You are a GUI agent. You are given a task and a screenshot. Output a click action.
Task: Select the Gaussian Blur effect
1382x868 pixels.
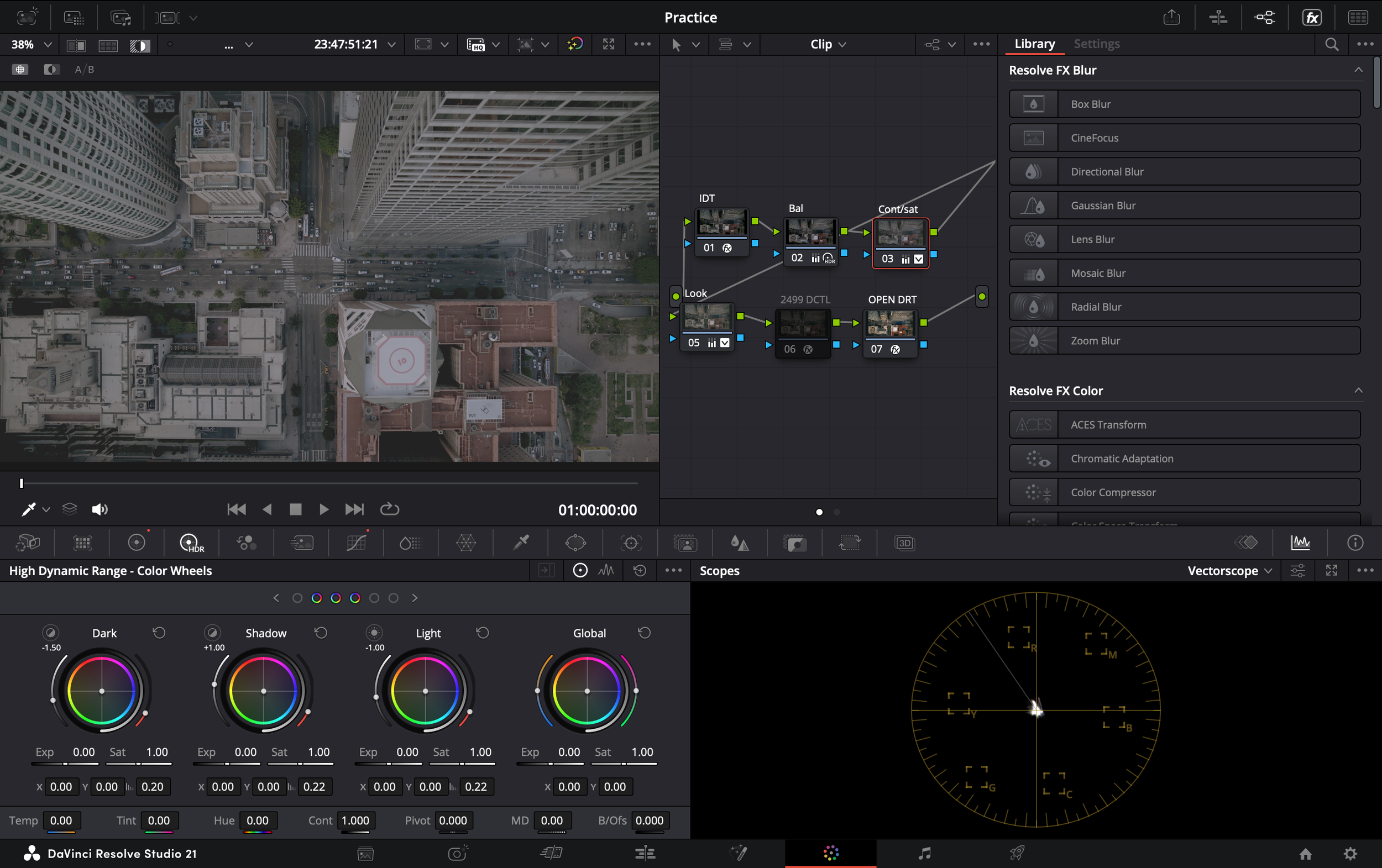[x=1185, y=206]
